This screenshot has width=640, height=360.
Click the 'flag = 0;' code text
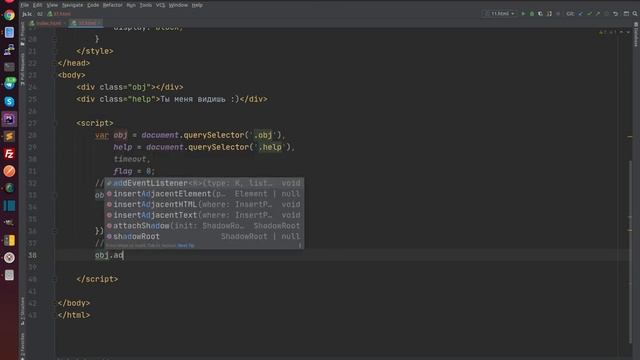click(x=134, y=171)
